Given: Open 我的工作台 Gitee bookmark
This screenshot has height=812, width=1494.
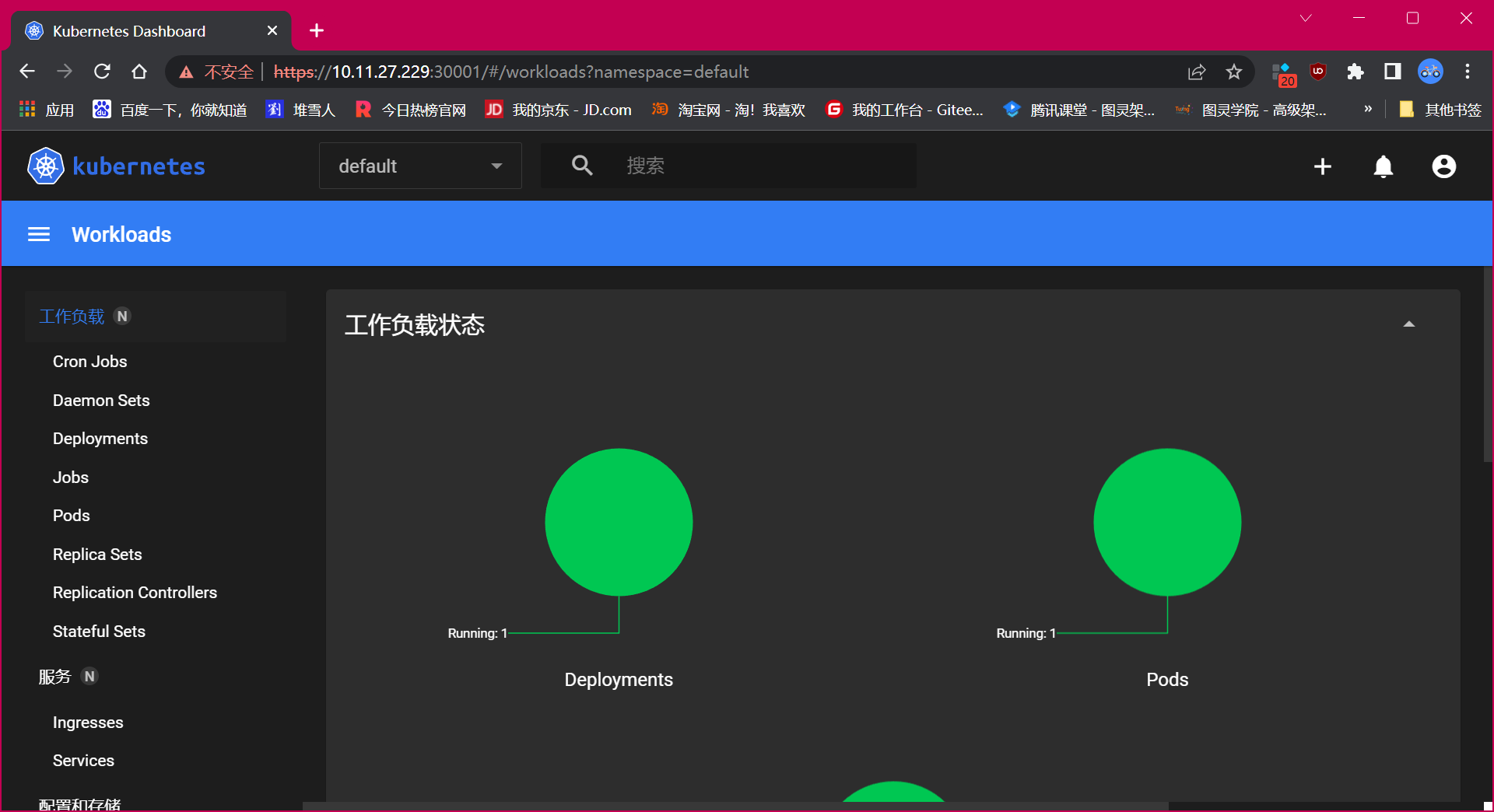Looking at the screenshot, I should pyautogui.click(x=905, y=110).
